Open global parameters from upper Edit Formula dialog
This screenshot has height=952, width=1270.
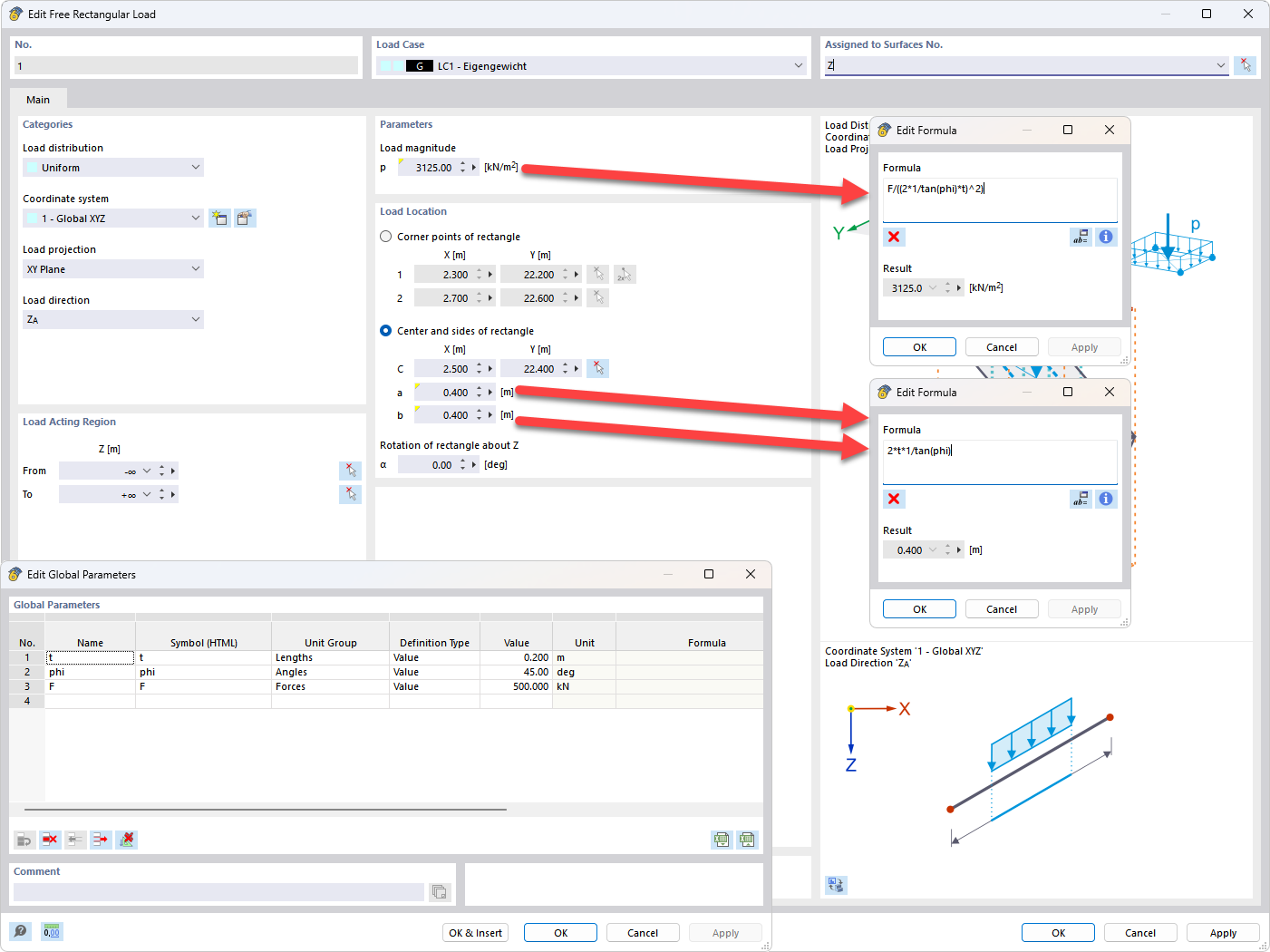click(1081, 237)
